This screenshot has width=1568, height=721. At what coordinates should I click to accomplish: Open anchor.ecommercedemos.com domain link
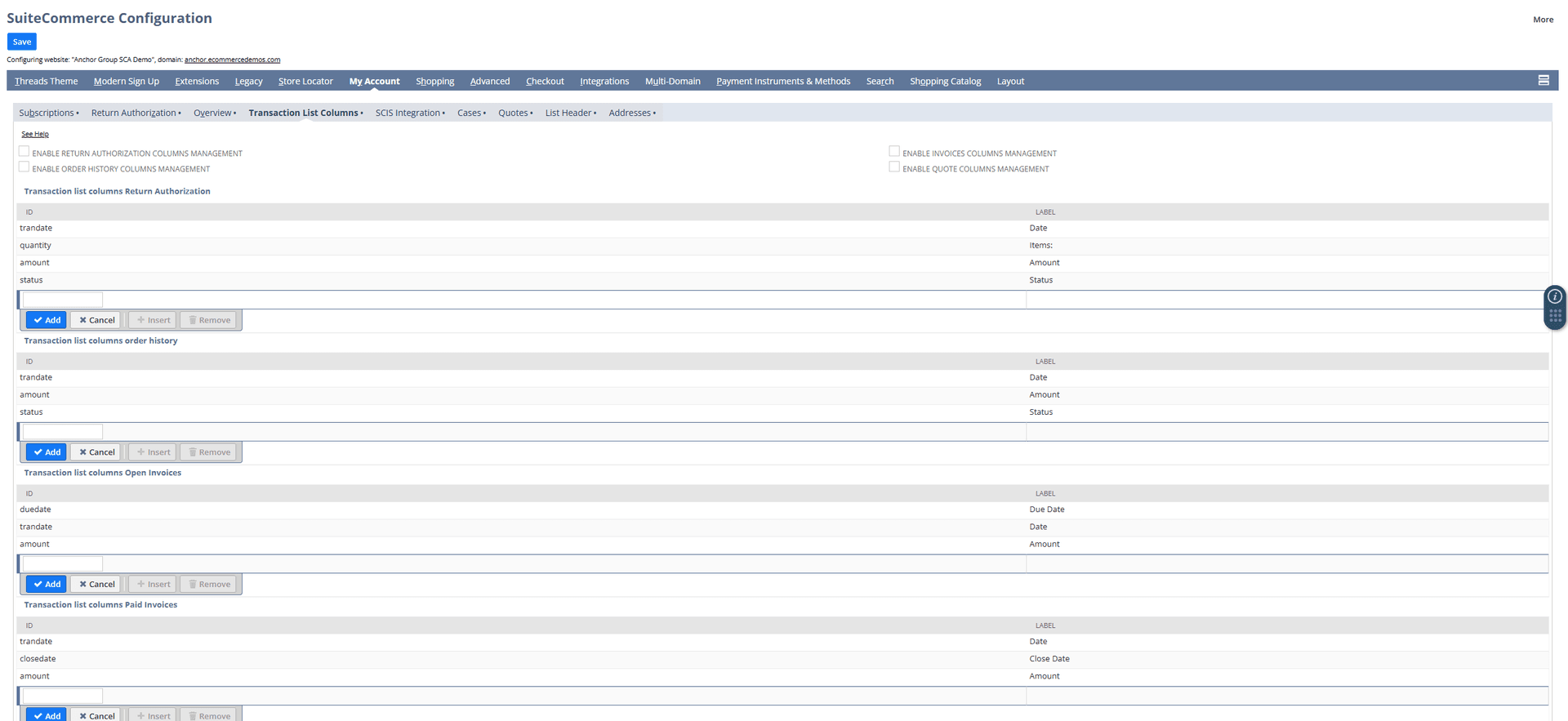232,60
